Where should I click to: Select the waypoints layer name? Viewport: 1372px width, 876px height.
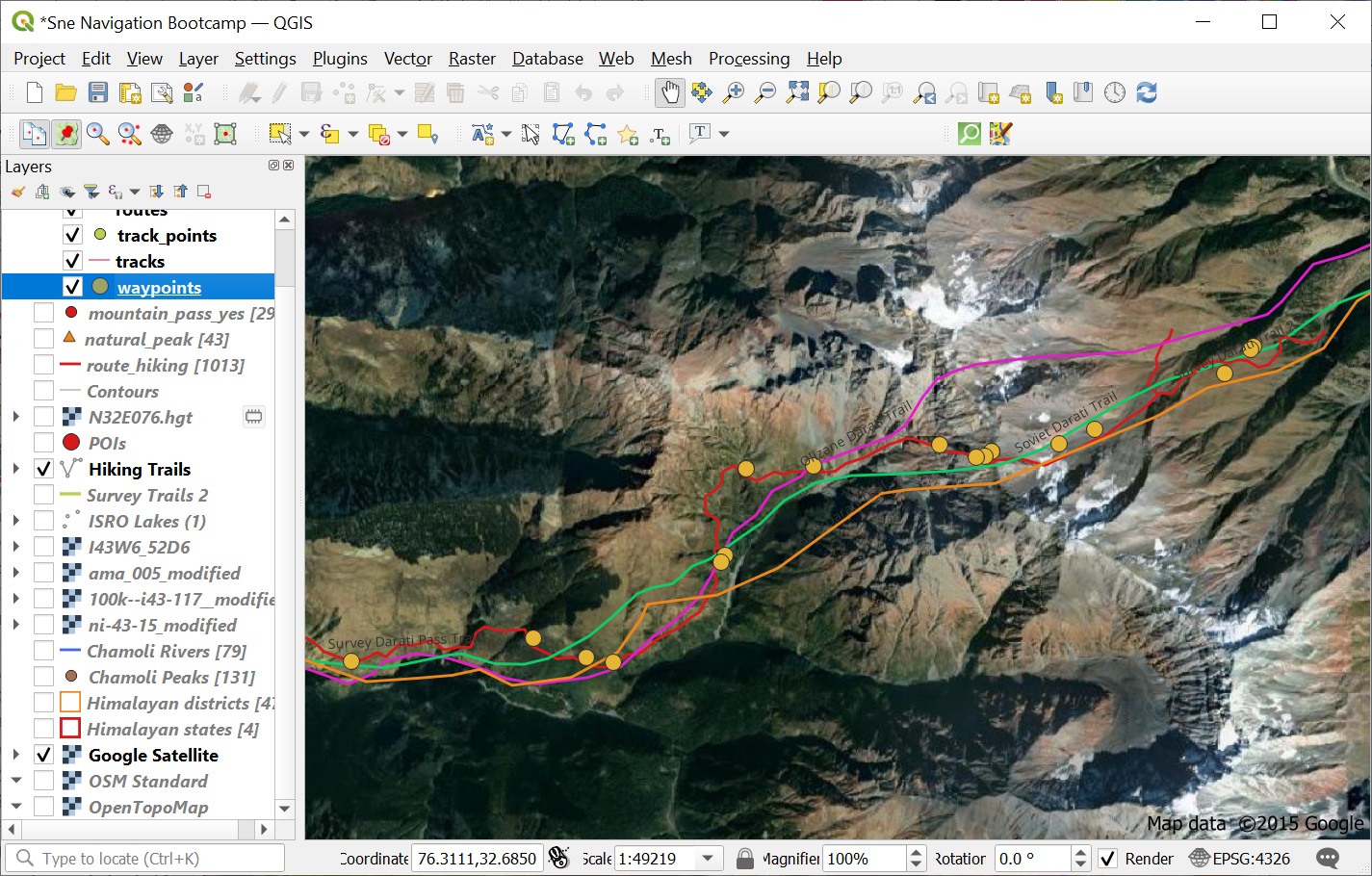[160, 287]
